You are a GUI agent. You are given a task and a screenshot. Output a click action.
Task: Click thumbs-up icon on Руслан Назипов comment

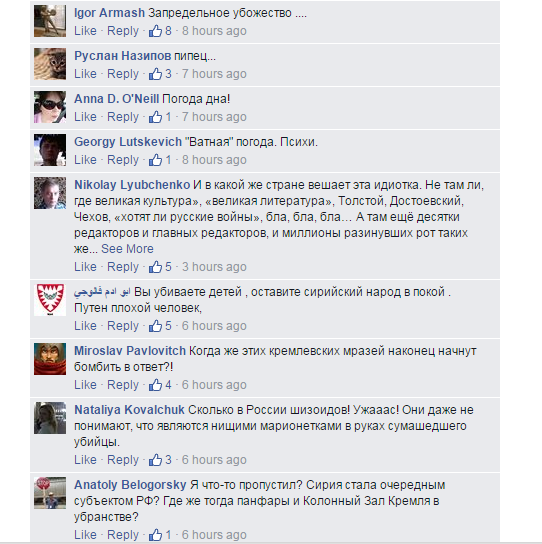155,74
